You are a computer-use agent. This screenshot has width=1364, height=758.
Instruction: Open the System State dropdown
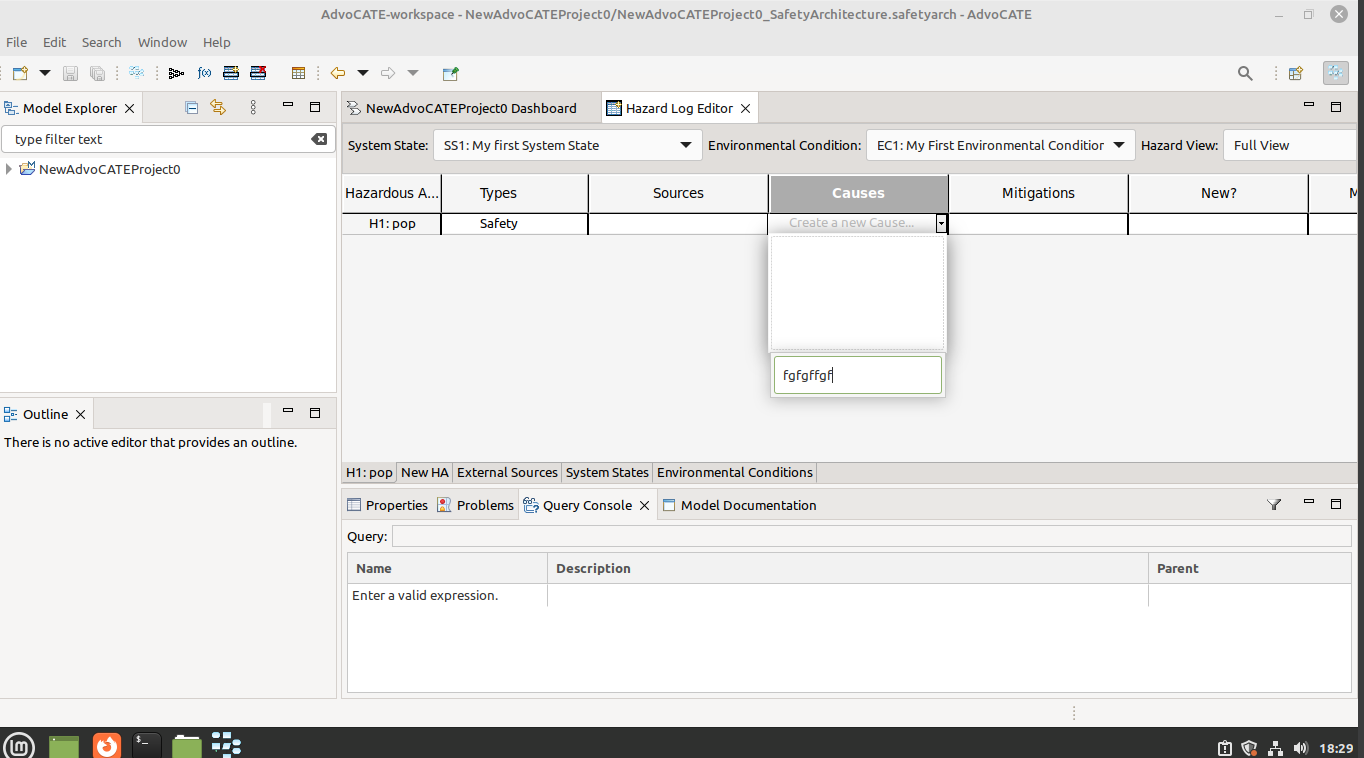point(568,145)
